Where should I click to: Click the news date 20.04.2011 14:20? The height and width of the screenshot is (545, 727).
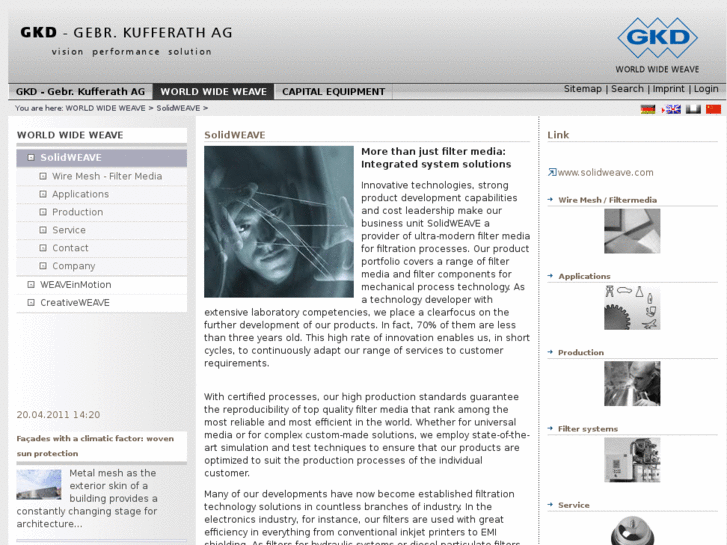pos(58,415)
